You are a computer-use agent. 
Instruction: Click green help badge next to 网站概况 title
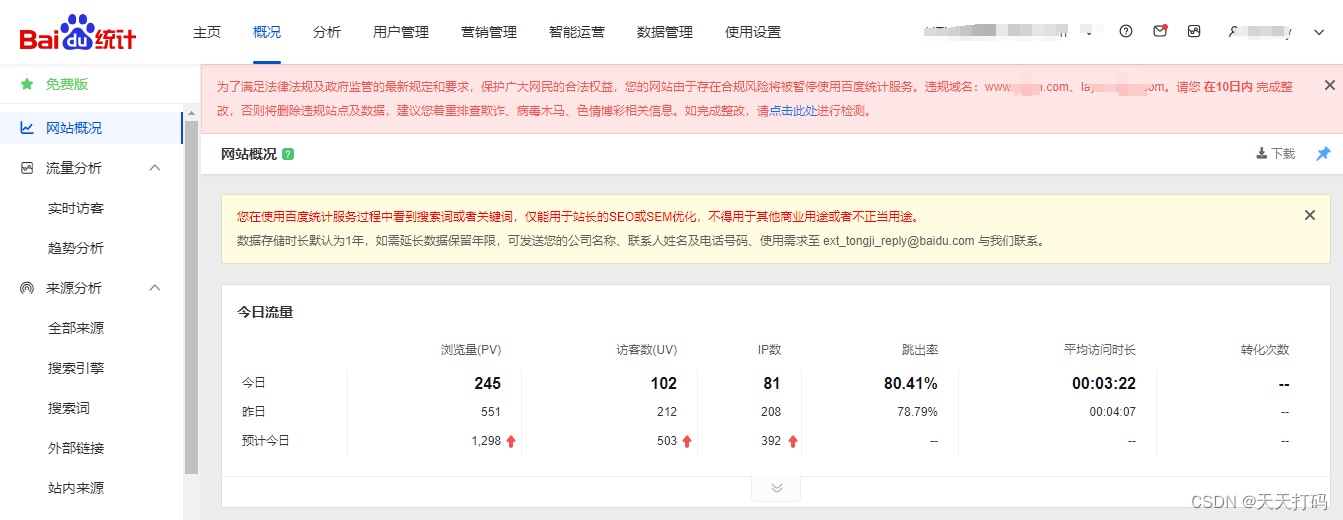[288, 154]
